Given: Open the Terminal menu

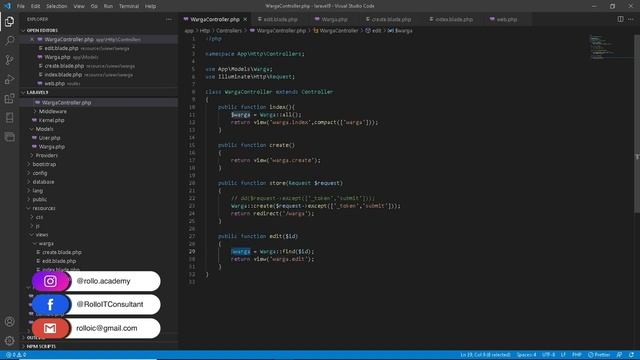Looking at the screenshot, I should (129, 6).
